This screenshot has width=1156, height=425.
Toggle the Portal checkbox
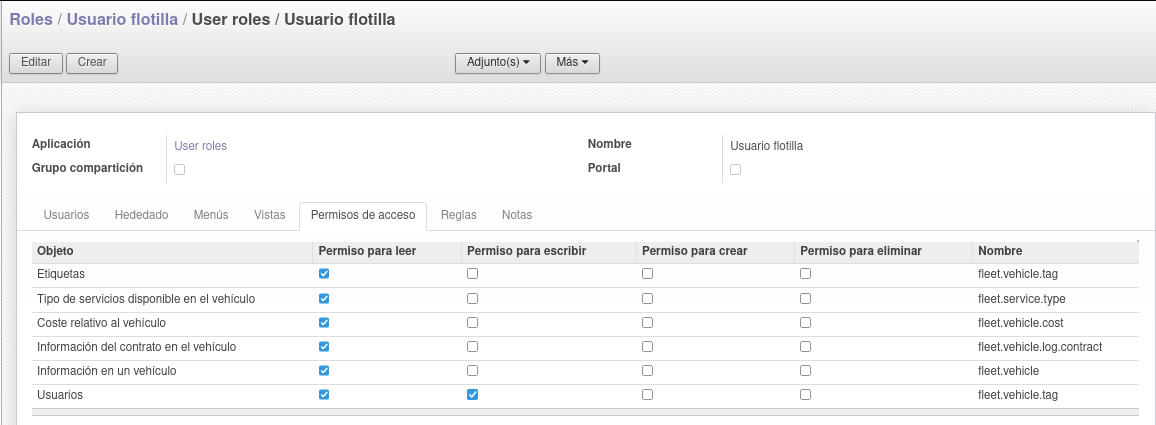(735, 170)
